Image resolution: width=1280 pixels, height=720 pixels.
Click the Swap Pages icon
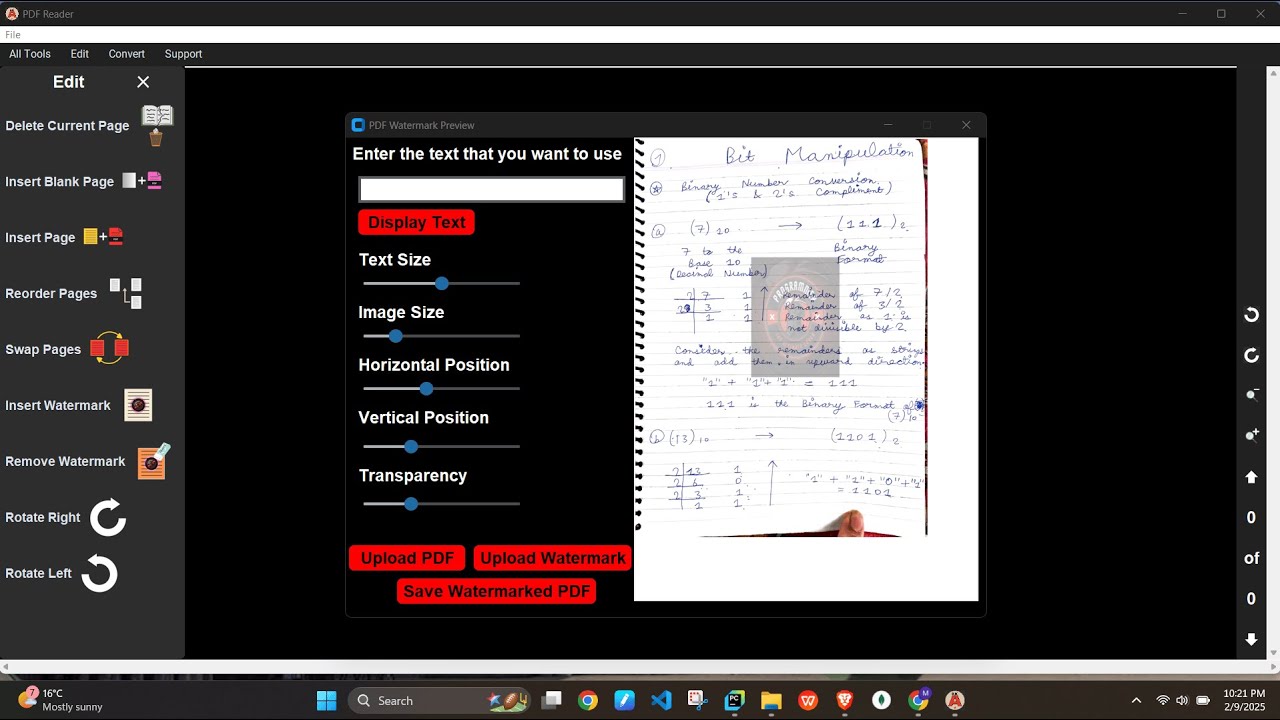[109, 349]
